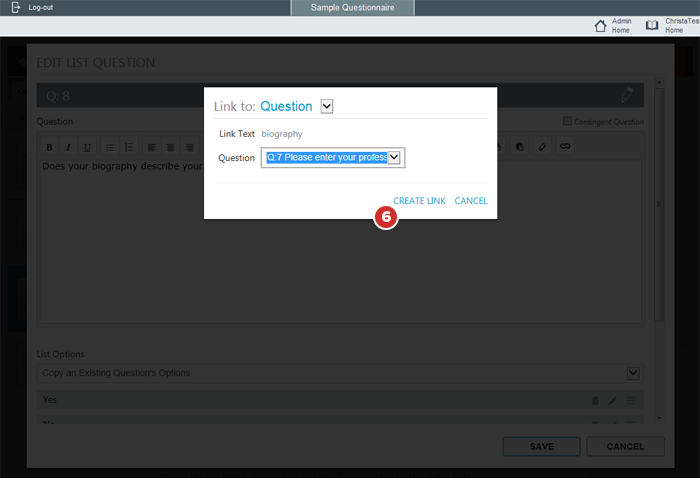Click the Log-out icon

tap(16, 7)
